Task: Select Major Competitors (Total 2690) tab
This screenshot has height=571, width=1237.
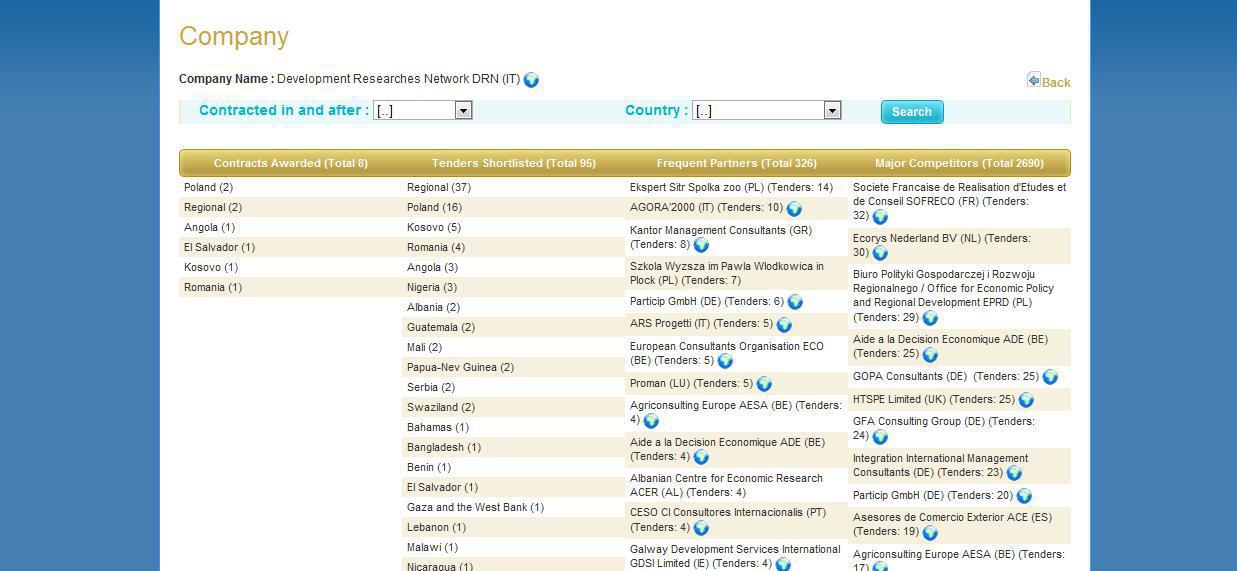Action: tap(959, 163)
